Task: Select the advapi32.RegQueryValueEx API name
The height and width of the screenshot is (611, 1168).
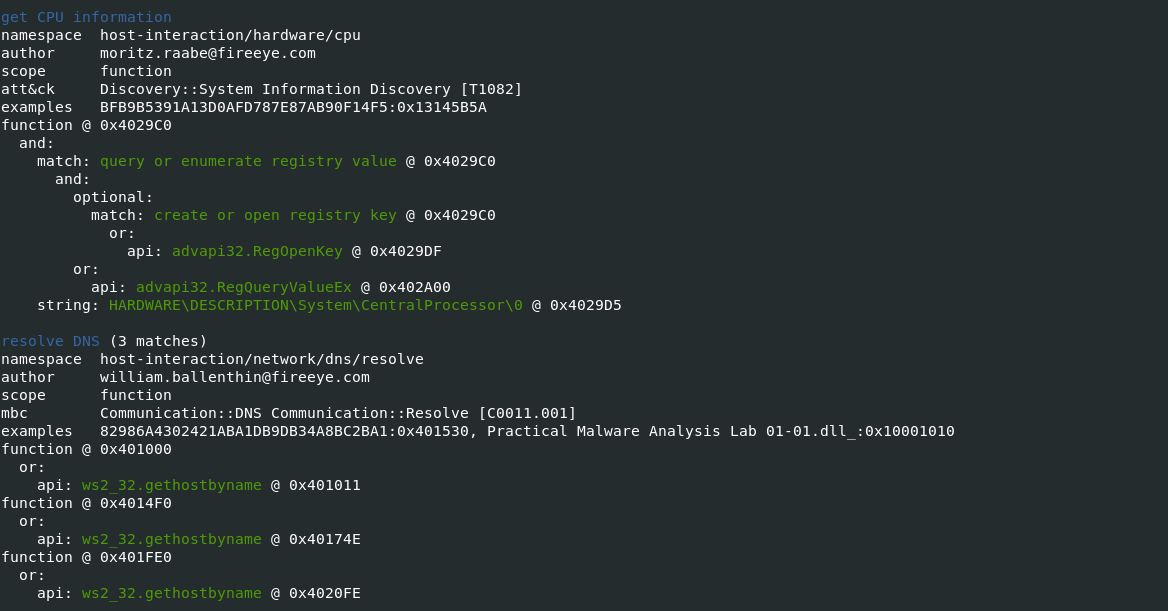Action: point(244,287)
